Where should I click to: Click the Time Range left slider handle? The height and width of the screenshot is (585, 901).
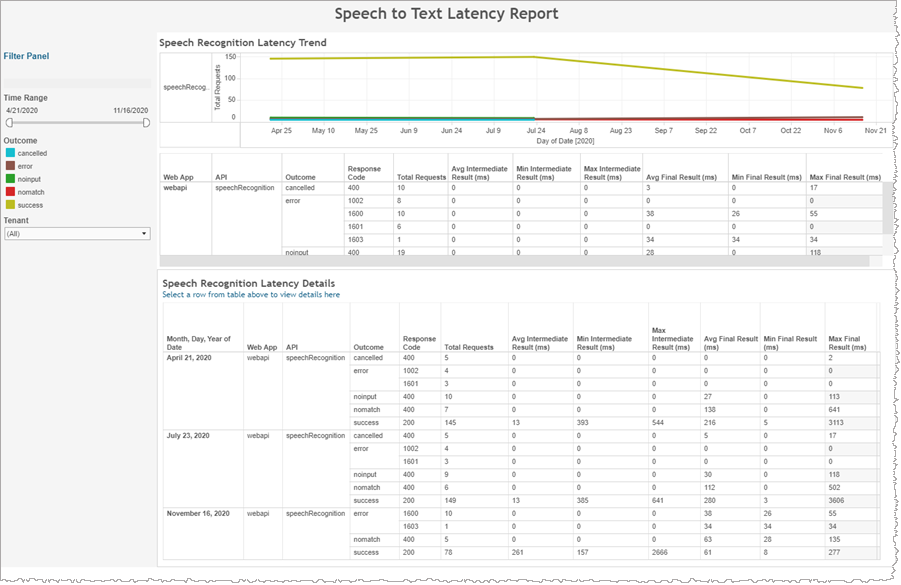pos(9,122)
